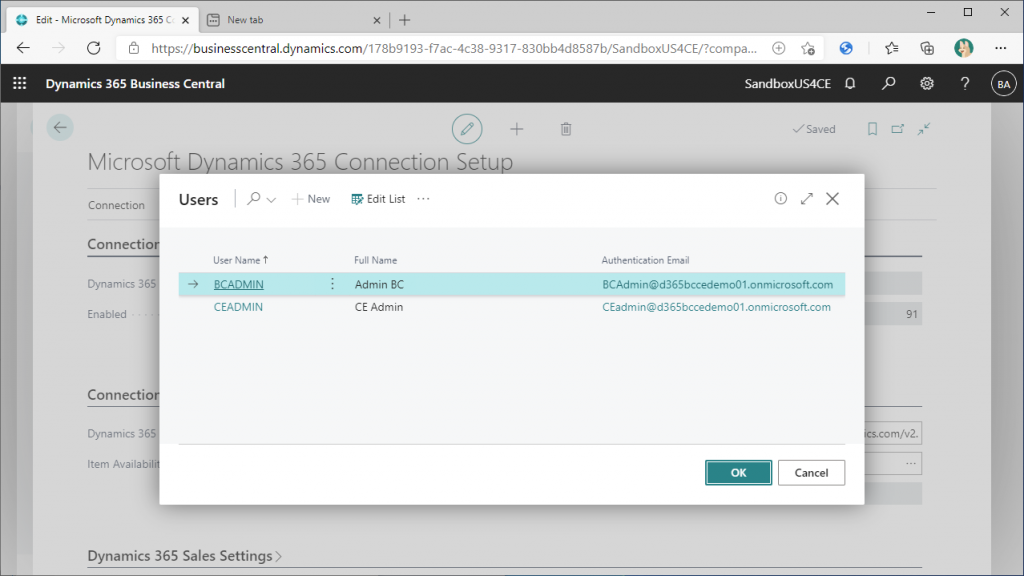
Task: Open the help question mark icon
Action: click(x=965, y=84)
